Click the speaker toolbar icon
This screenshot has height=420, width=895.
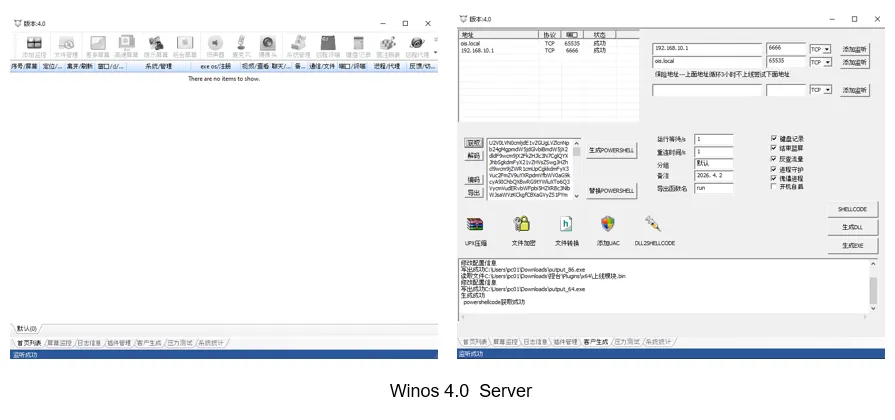click(215, 43)
